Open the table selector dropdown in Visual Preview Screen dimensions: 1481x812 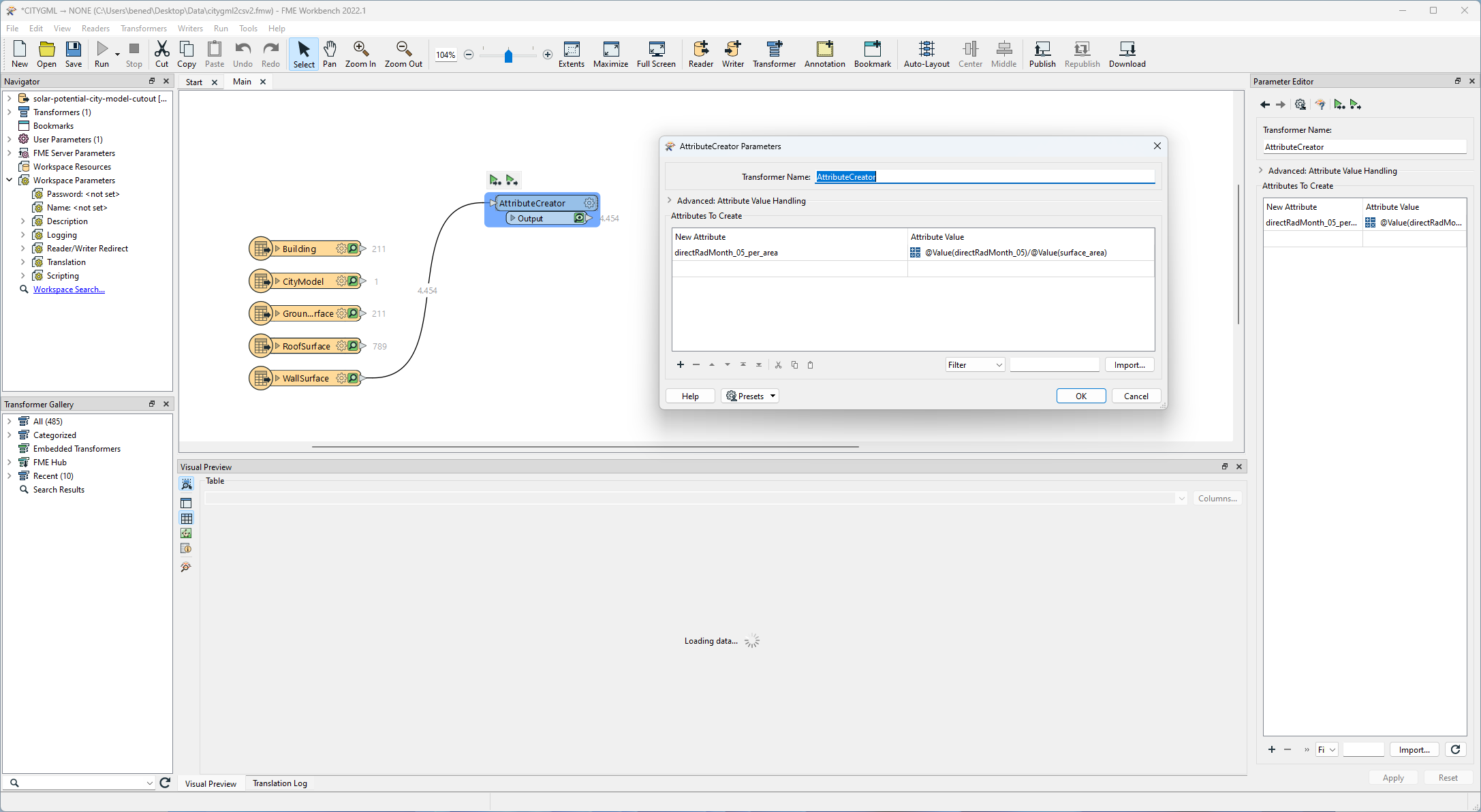tap(1181, 499)
